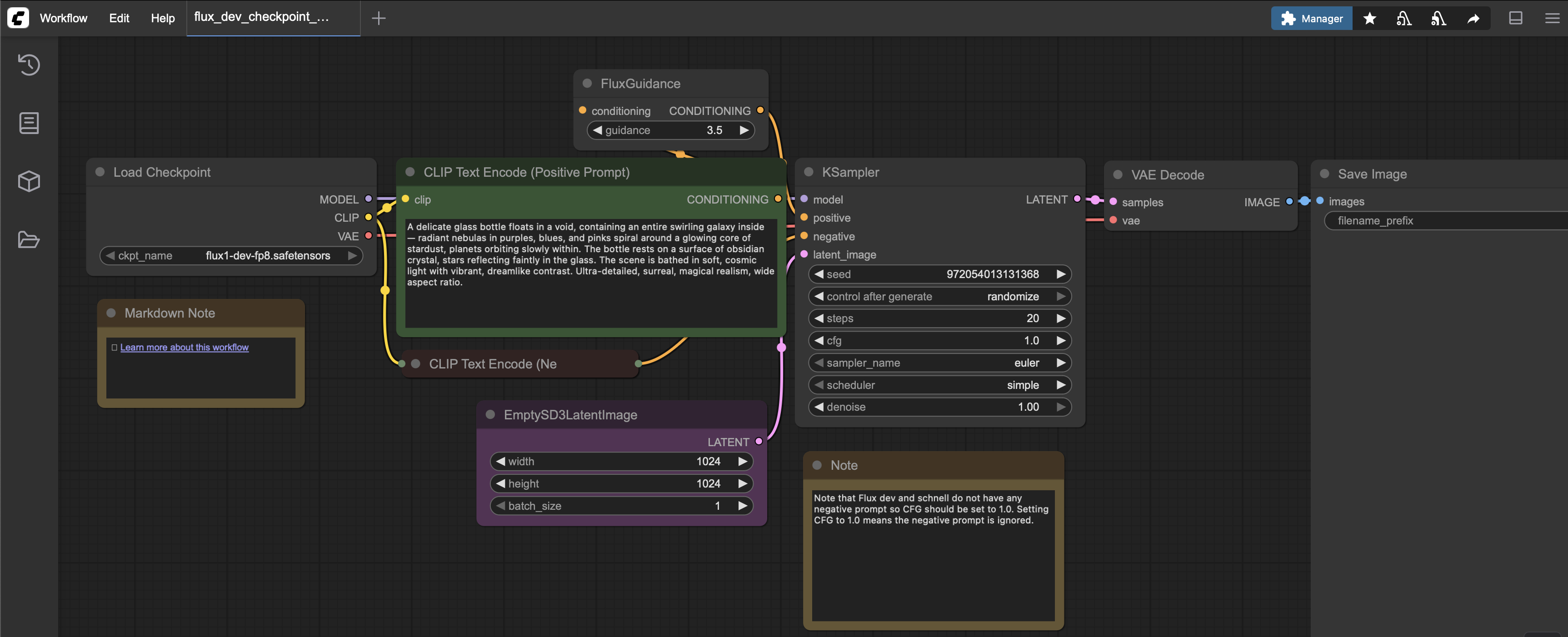The width and height of the screenshot is (1568, 637).
Task: Open the Workflow menu
Action: tap(63, 18)
